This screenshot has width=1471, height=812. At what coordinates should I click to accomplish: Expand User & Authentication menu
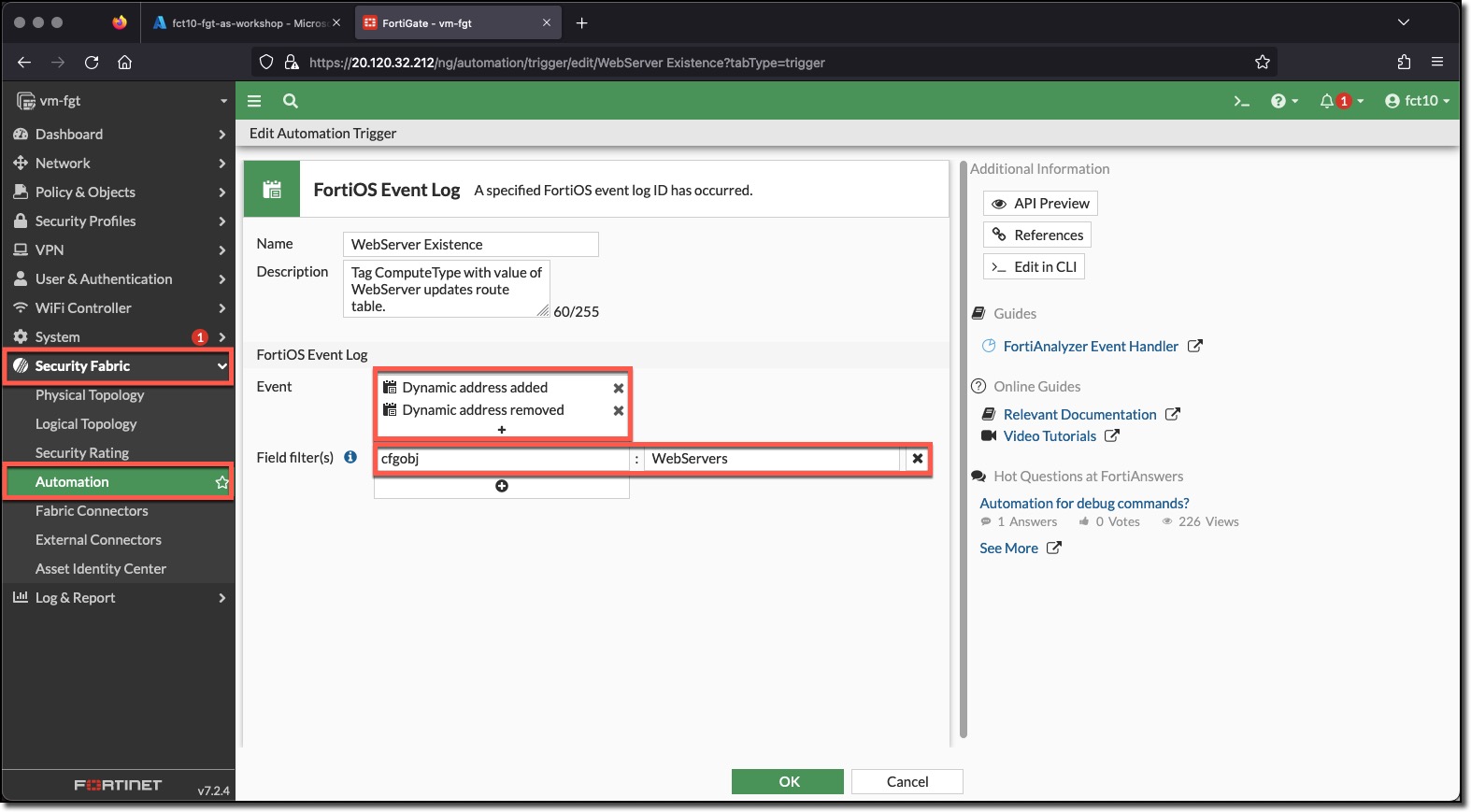pos(119,279)
